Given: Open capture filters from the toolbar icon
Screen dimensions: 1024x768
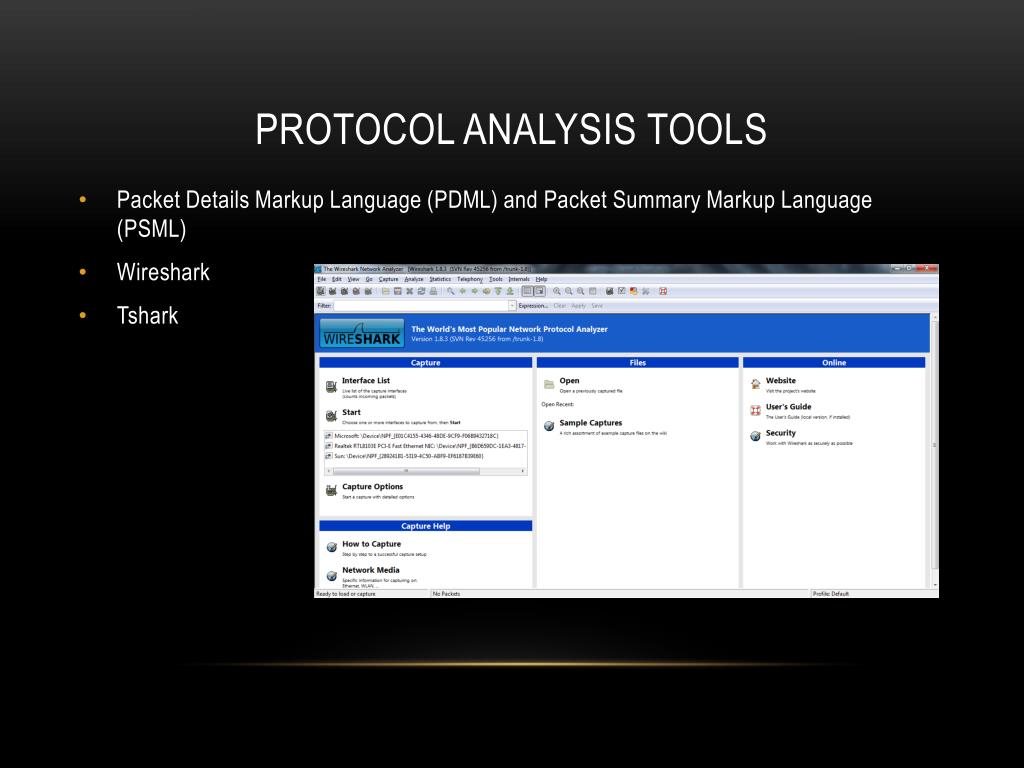Looking at the screenshot, I should tap(609, 291).
